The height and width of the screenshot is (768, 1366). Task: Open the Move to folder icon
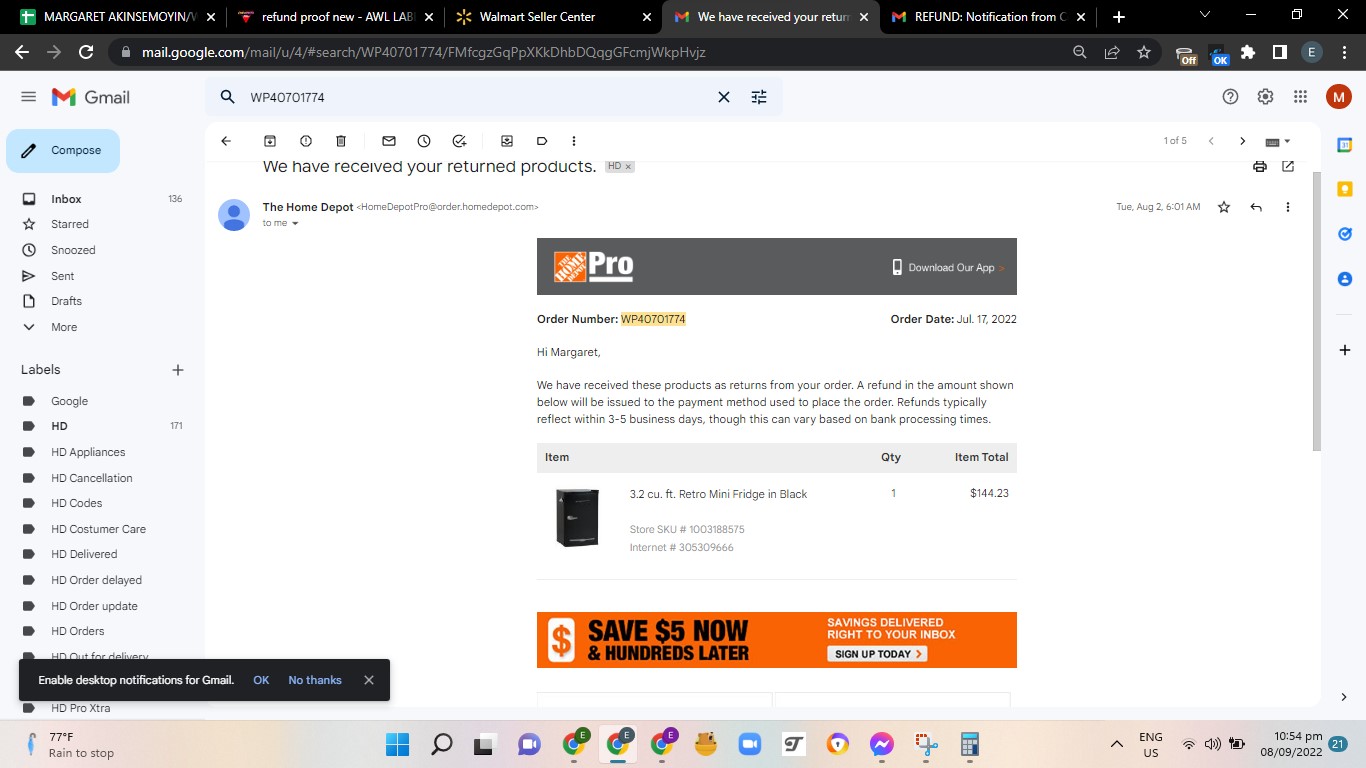507,141
